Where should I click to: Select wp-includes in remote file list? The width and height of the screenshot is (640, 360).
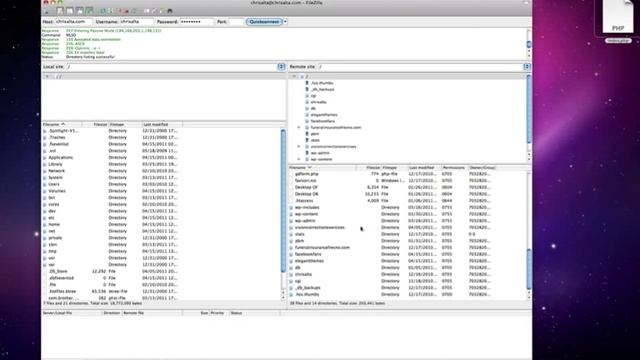coord(307,207)
